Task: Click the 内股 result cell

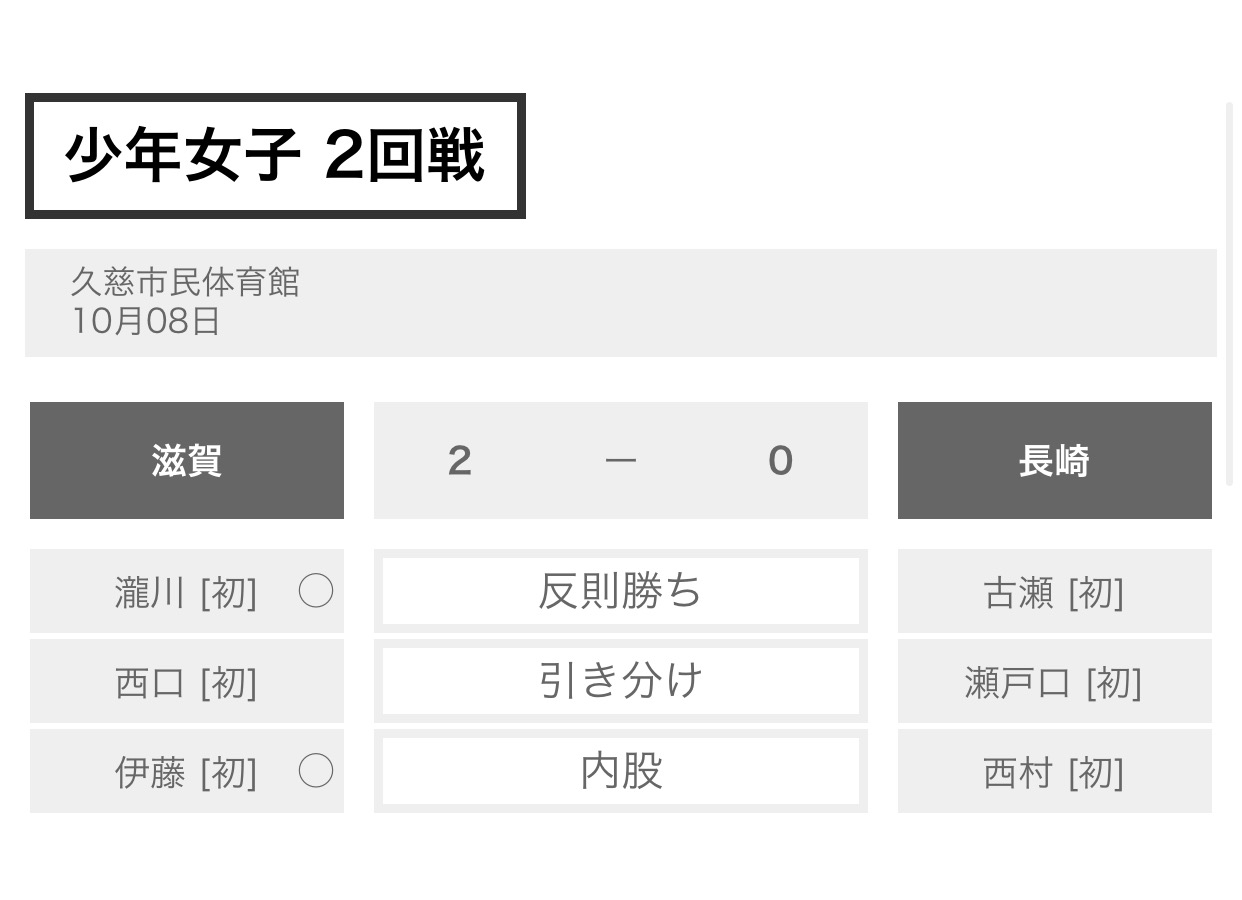Action: pos(621,771)
